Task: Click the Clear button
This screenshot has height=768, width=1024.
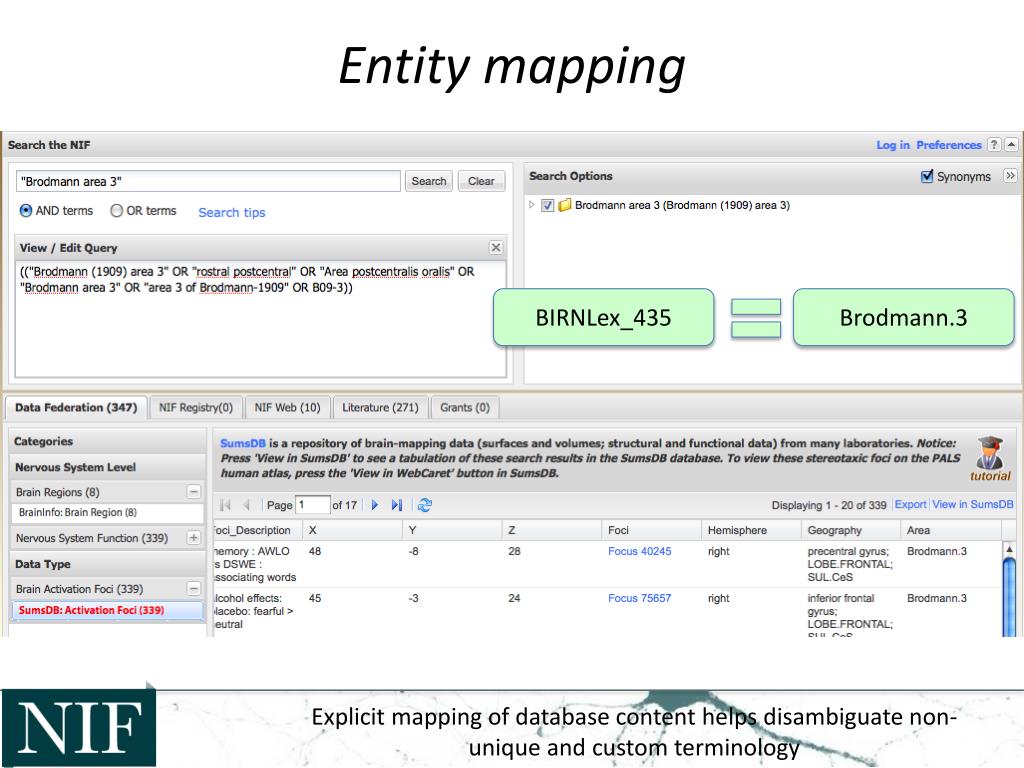Action: pyautogui.click(x=481, y=181)
